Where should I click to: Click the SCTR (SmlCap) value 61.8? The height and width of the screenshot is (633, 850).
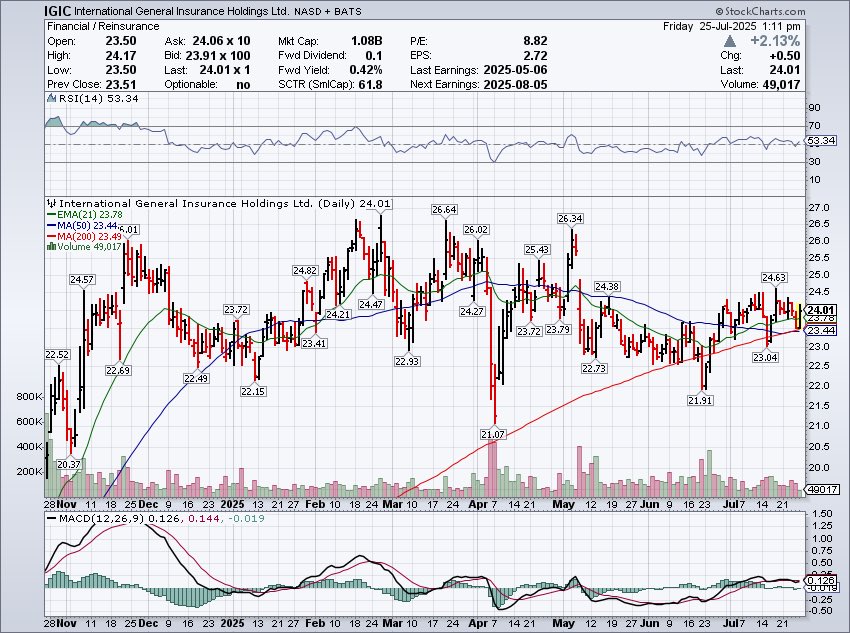tap(370, 85)
